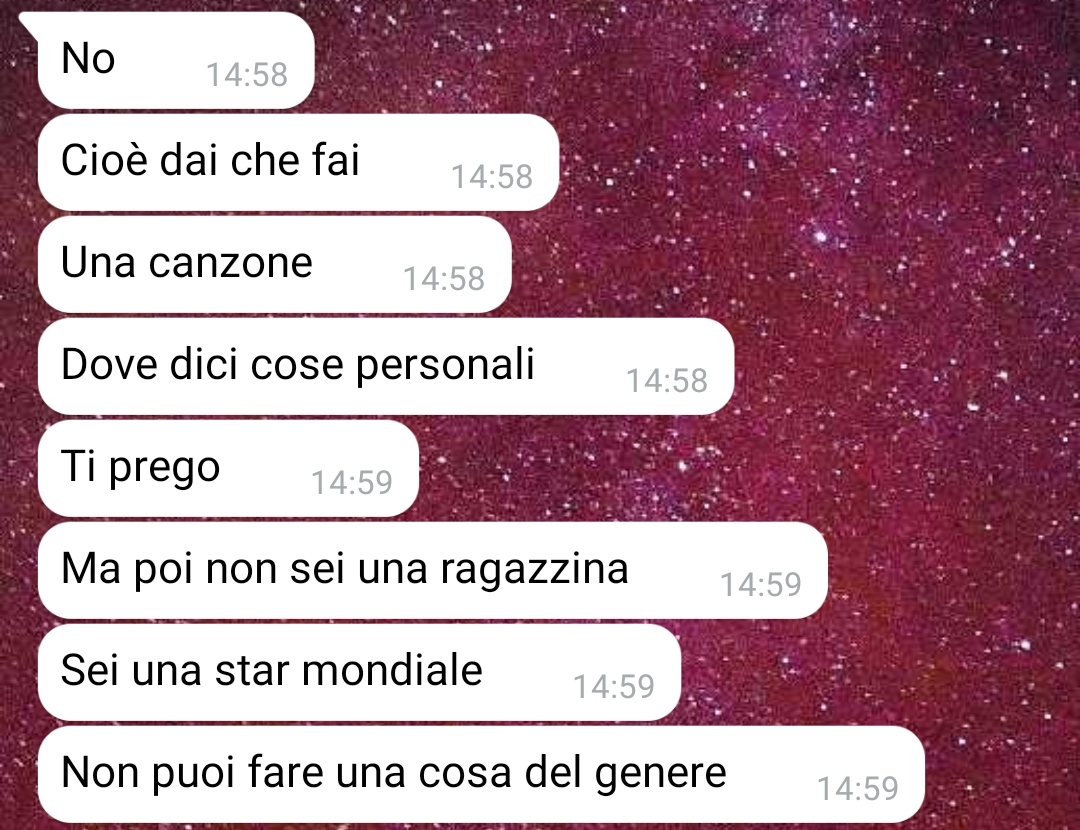1080x830 pixels.
Task: Click the timestamp beside "Sei una star mondiale"
Action: coord(614,686)
